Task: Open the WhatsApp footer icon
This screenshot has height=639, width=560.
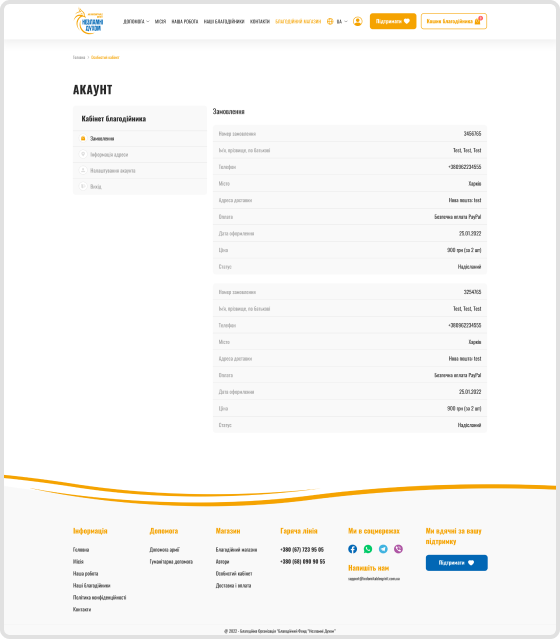Action: [368, 549]
